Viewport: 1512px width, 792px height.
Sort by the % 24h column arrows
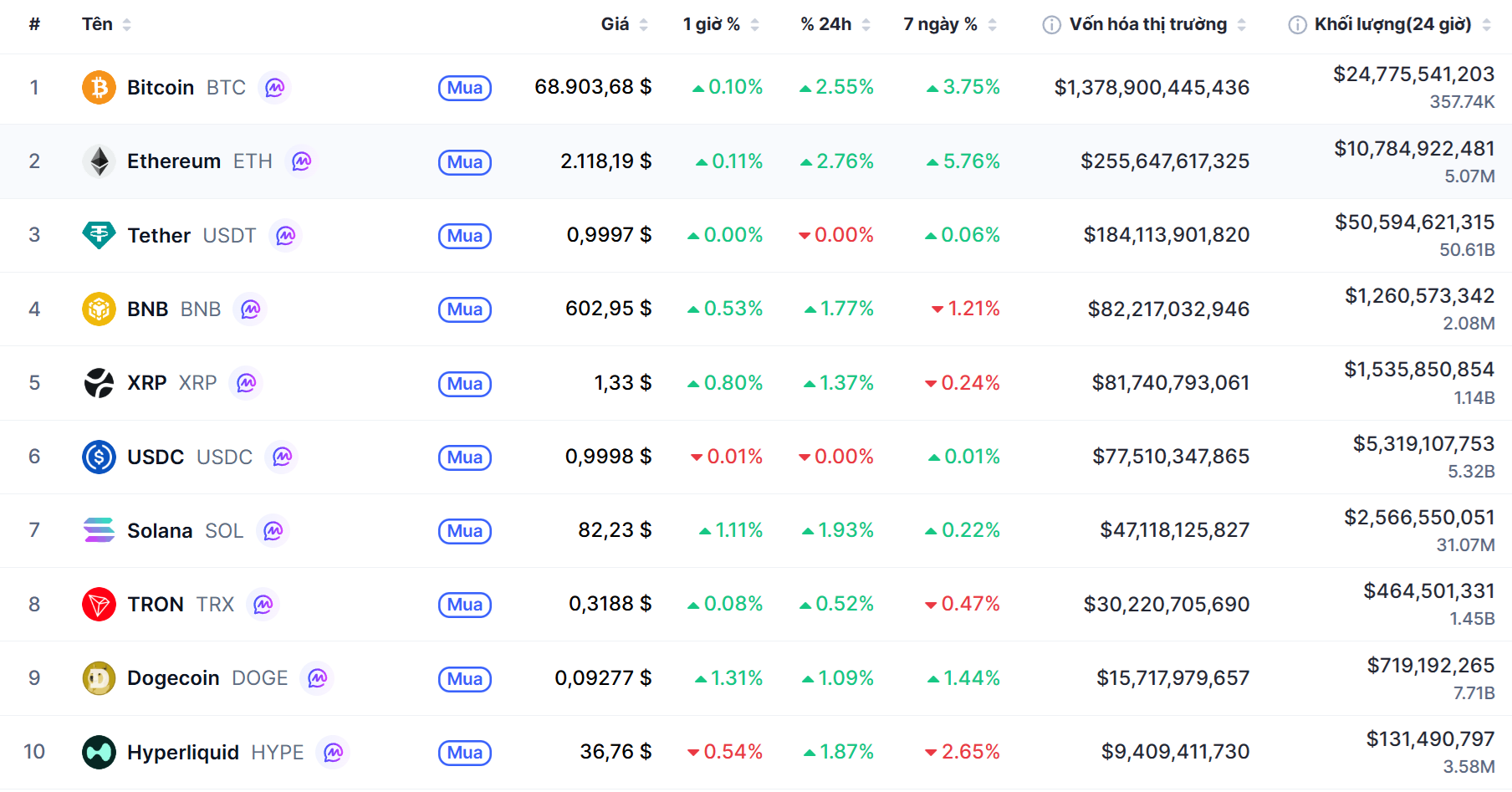[866, 25]
